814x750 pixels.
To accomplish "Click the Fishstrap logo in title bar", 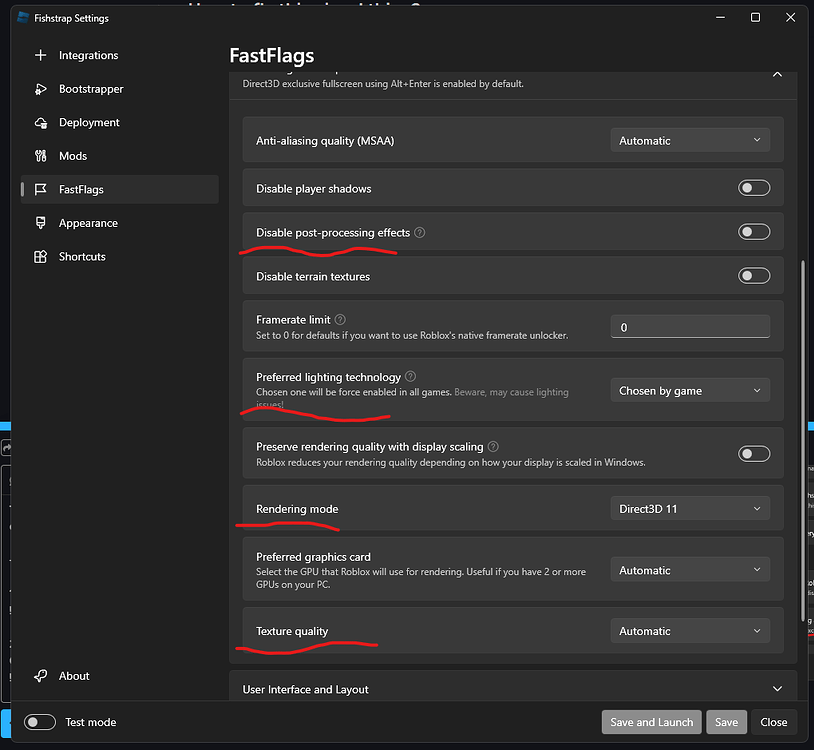I will click(x=23, y=18).
